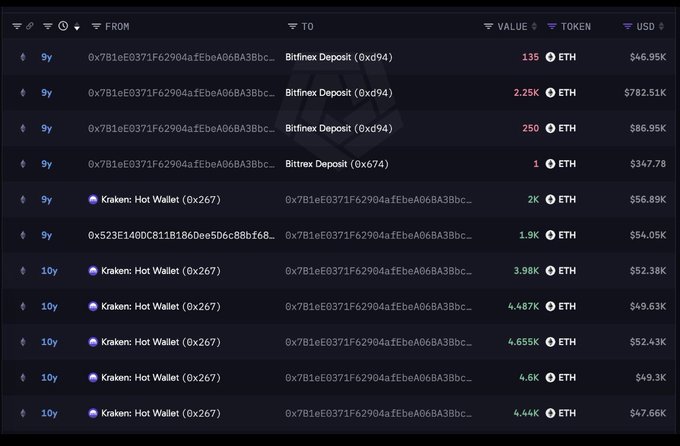Viewport: 680px width, 446px height.
Task: Open the filter icon beside the clock
Action: tap(48, 26)
